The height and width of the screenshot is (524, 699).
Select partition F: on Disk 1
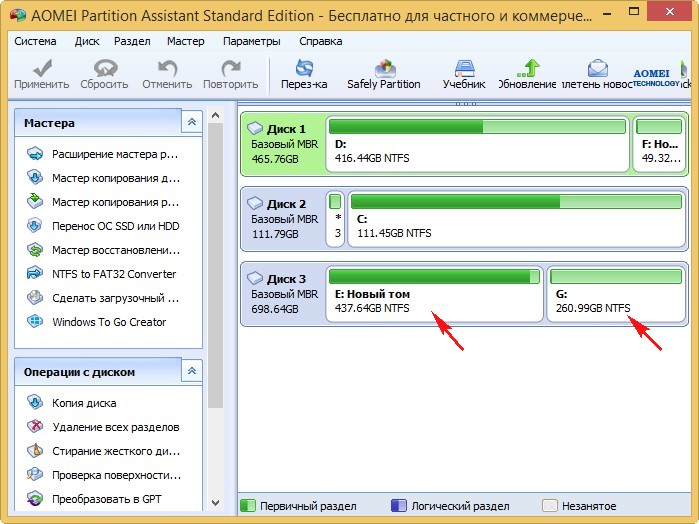[659, 144]
